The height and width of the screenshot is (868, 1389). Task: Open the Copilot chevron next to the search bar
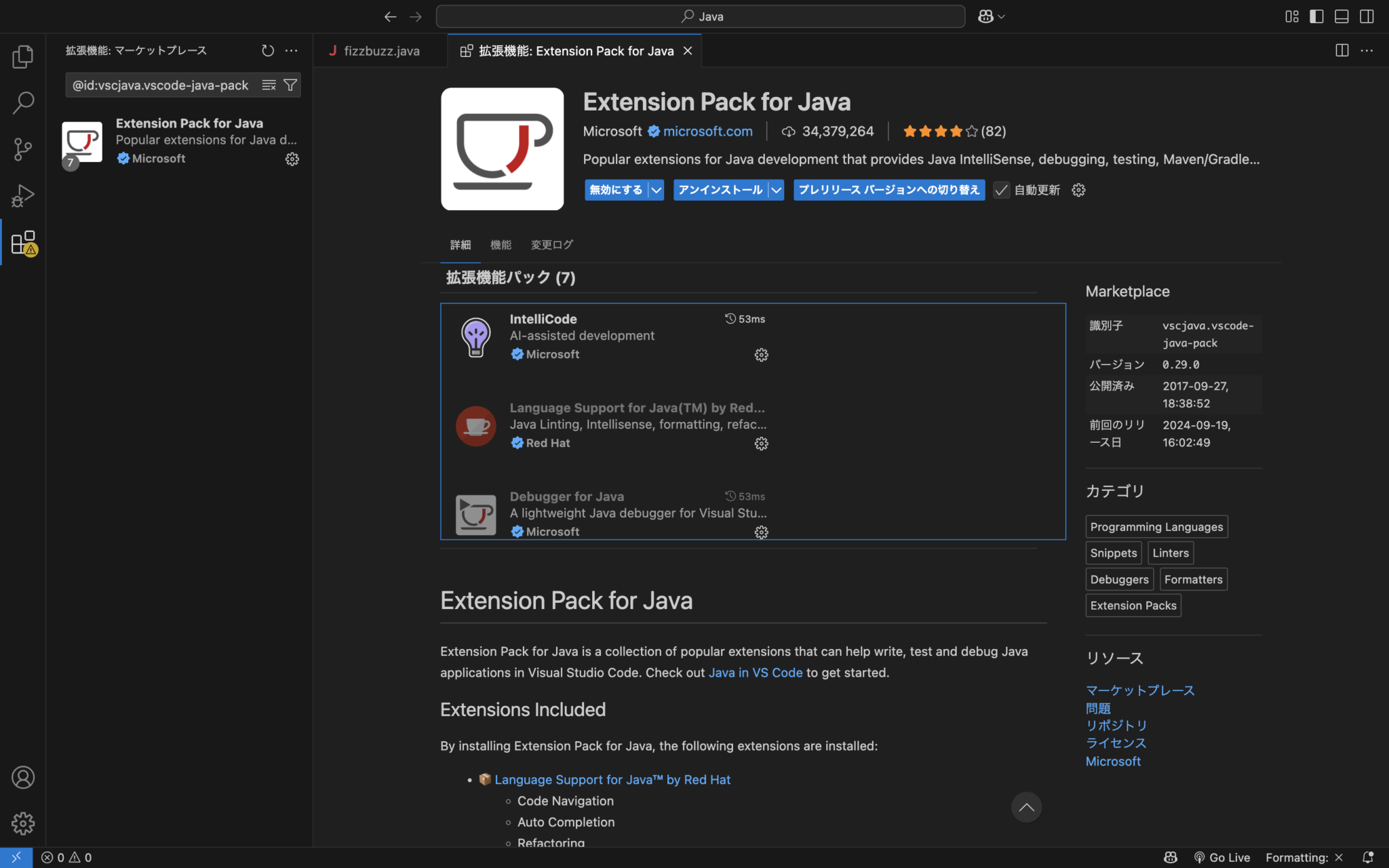(1002, 16)
